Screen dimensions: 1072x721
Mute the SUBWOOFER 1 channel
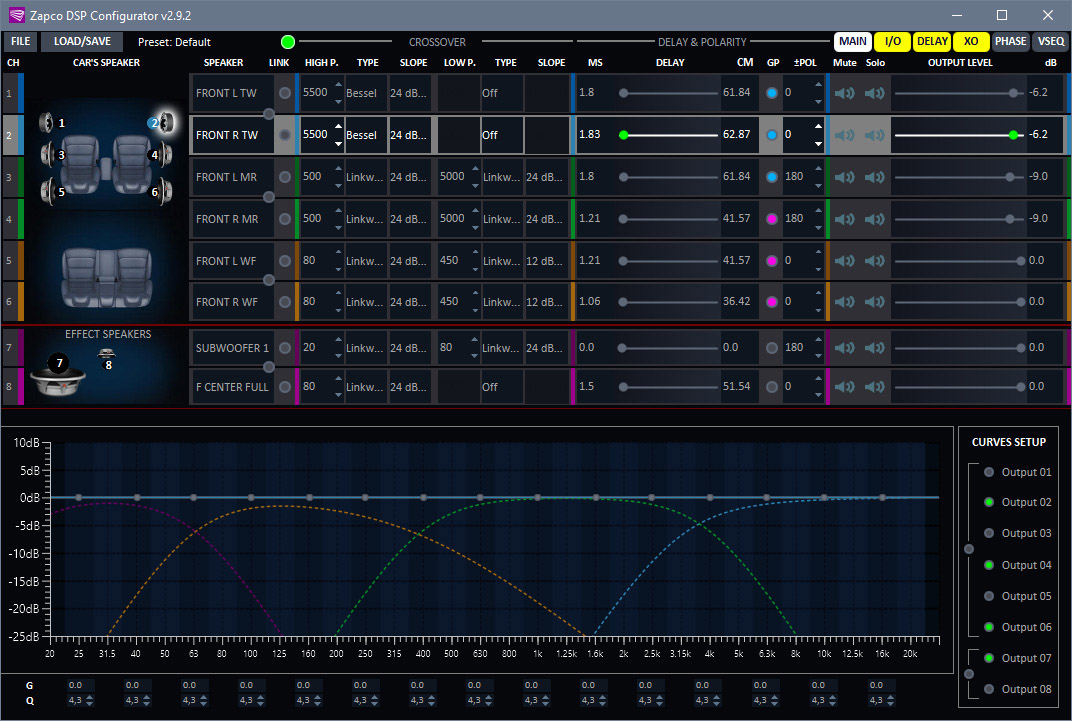coord(844,348)
